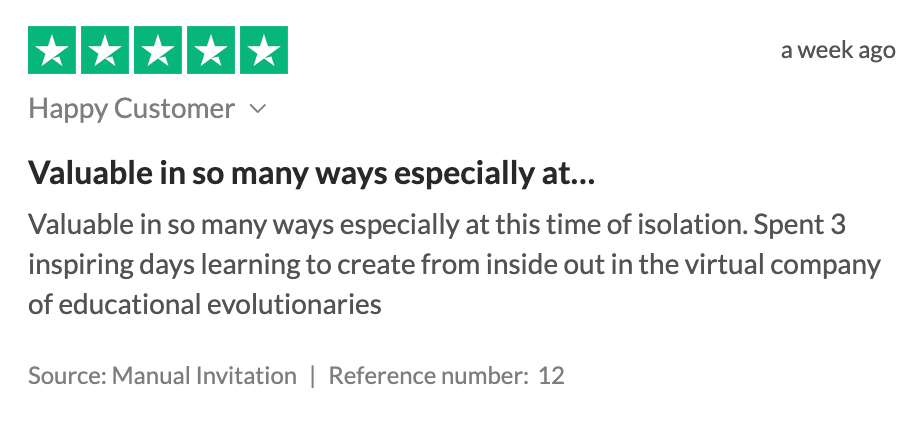Click the fourth green star

coord(211,50)
